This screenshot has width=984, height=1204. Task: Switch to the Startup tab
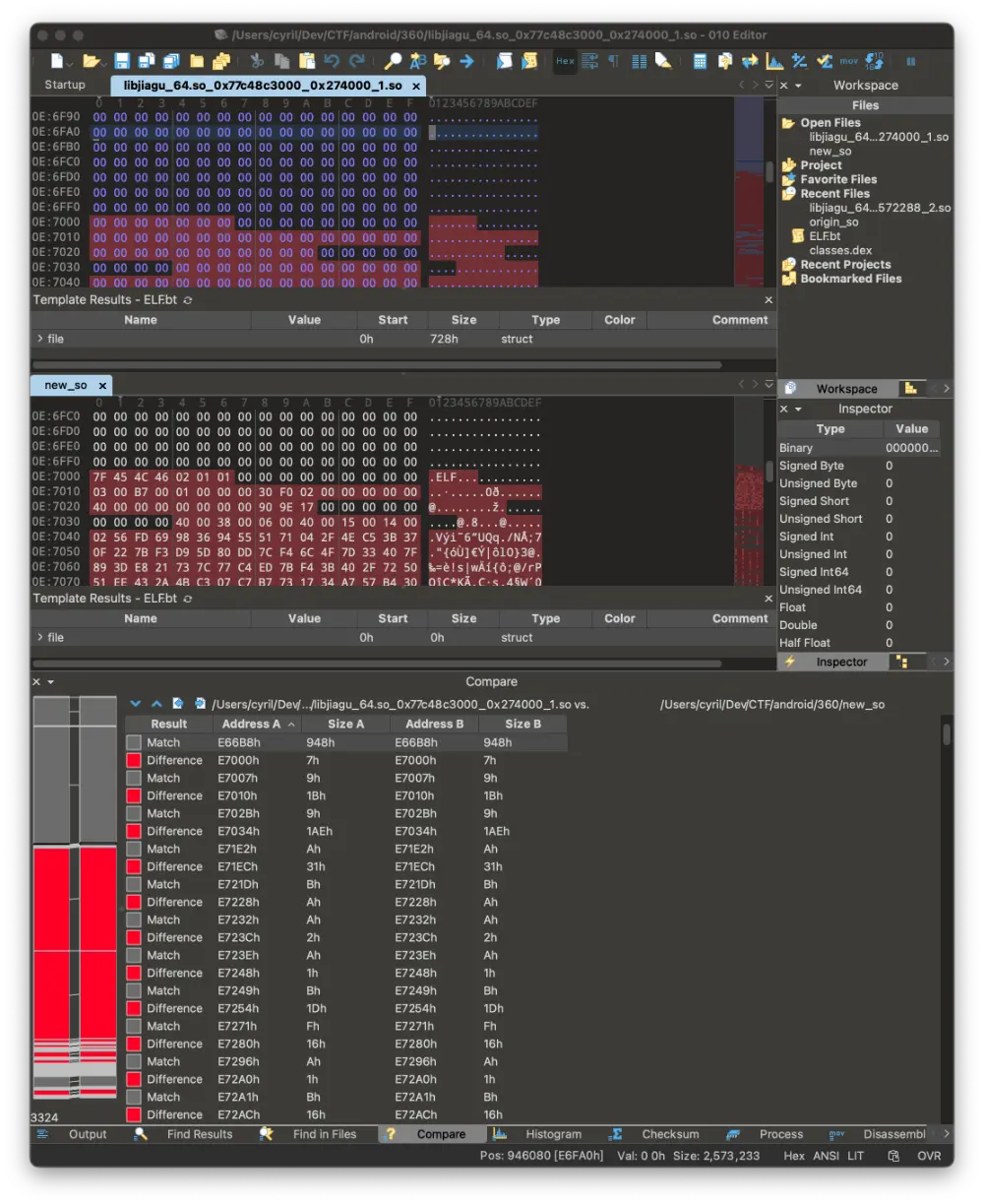65,86
